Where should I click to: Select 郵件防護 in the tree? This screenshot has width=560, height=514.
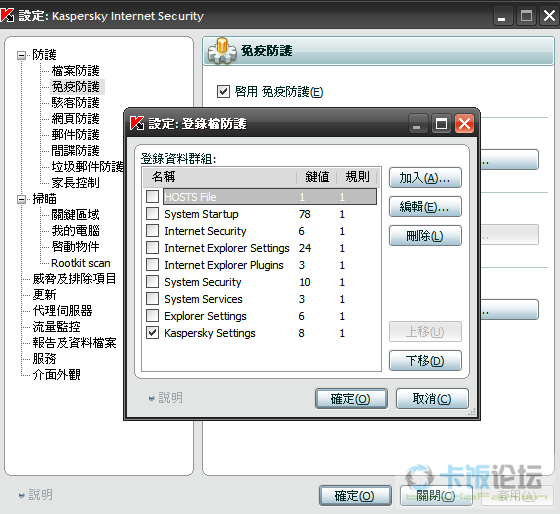[75, 135]
